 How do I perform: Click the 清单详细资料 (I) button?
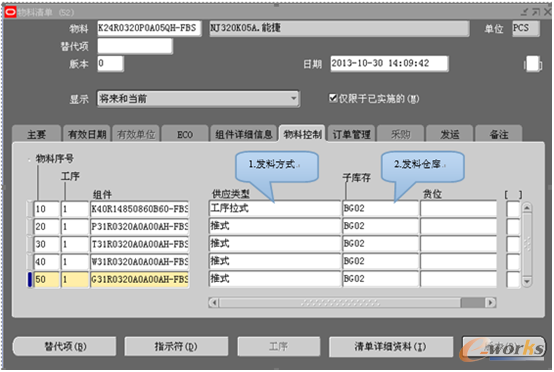391,347
